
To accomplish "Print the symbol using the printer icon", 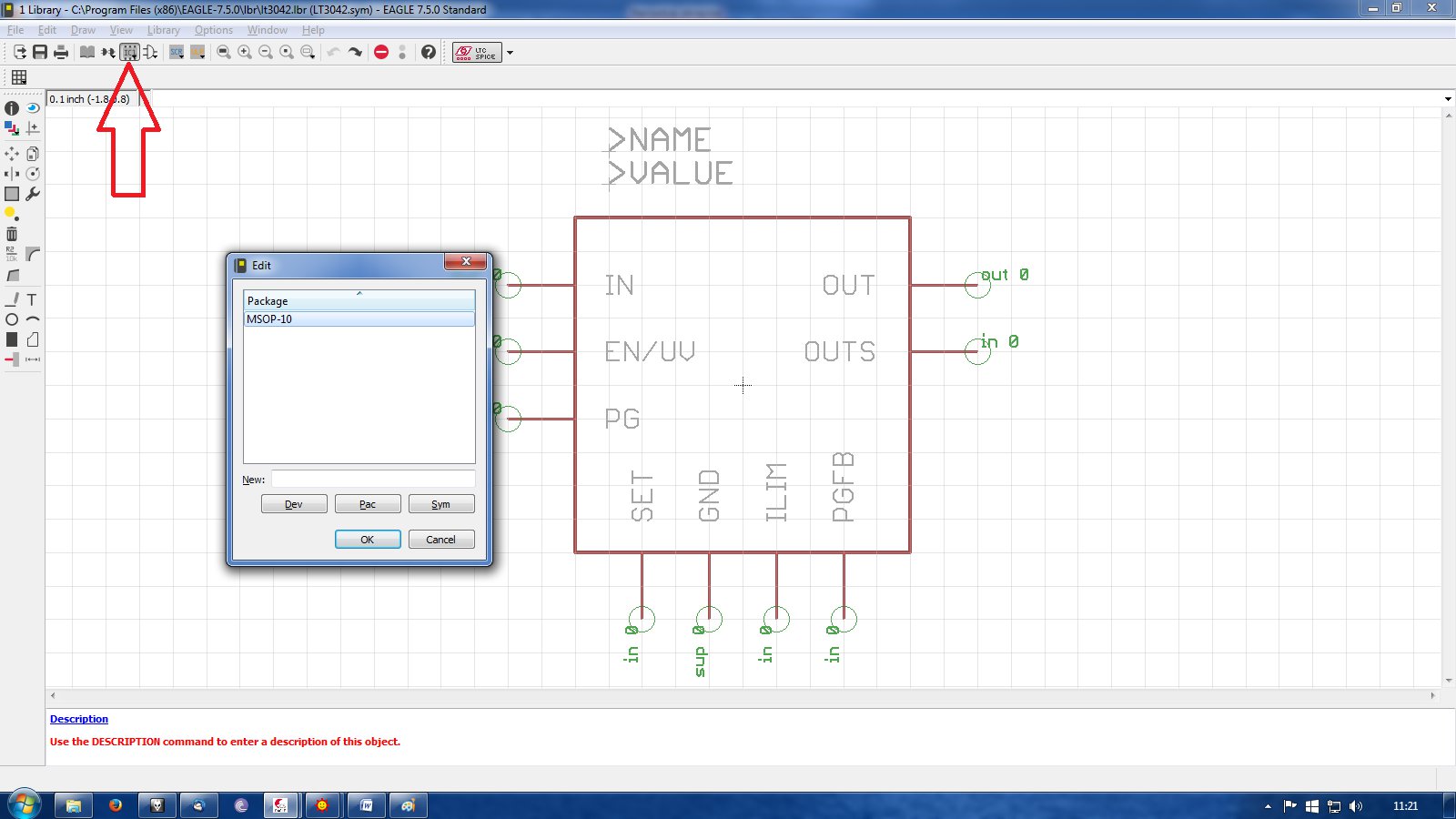I will click(61, 52).
